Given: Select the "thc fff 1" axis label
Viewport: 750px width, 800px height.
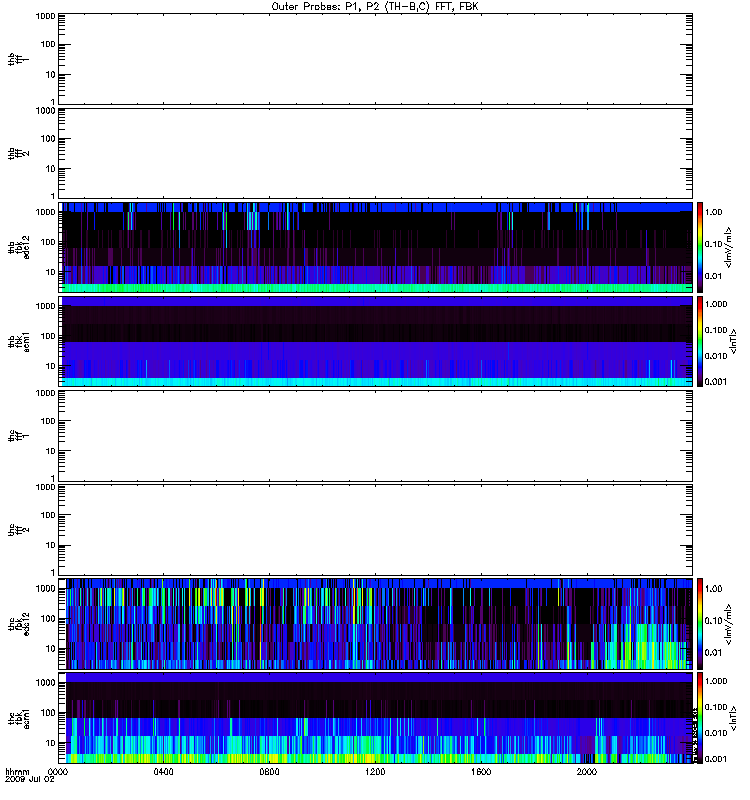Looking at the screenshot, I should tap(18, 436).
